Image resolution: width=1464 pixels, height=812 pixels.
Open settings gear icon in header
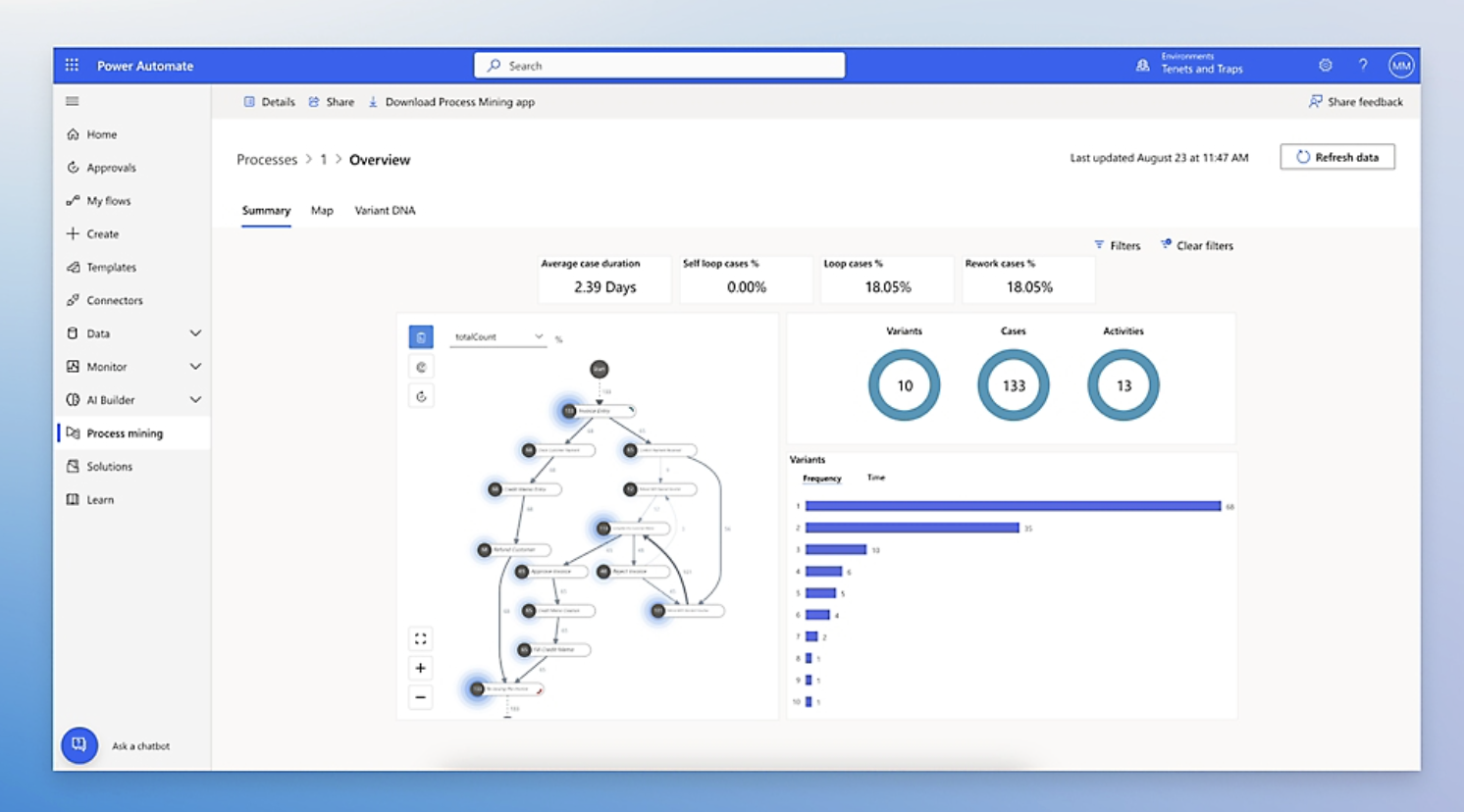1325,66
